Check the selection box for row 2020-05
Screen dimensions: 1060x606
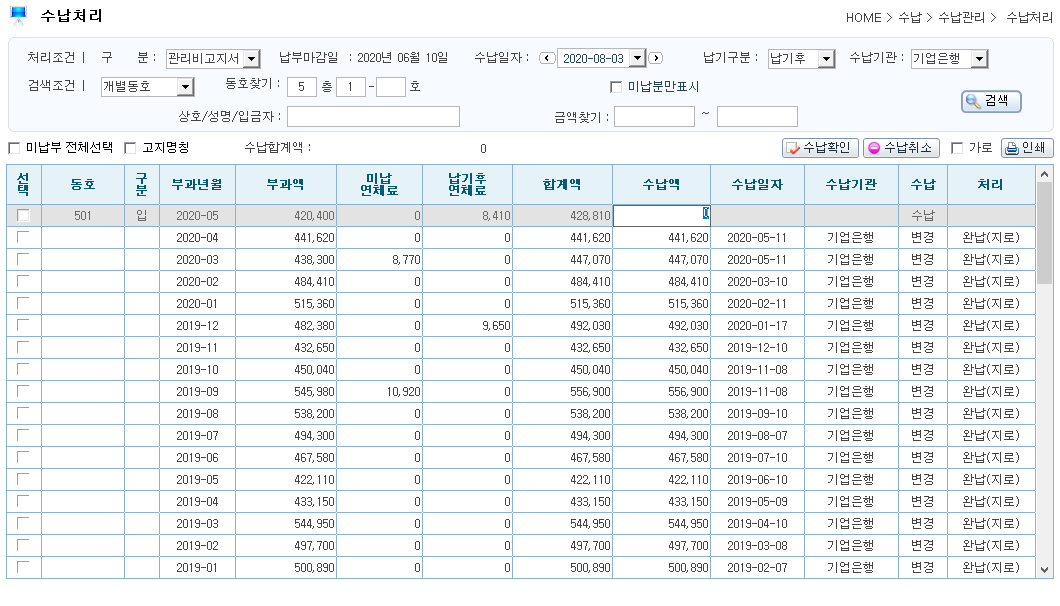click(x=24, y=215)
